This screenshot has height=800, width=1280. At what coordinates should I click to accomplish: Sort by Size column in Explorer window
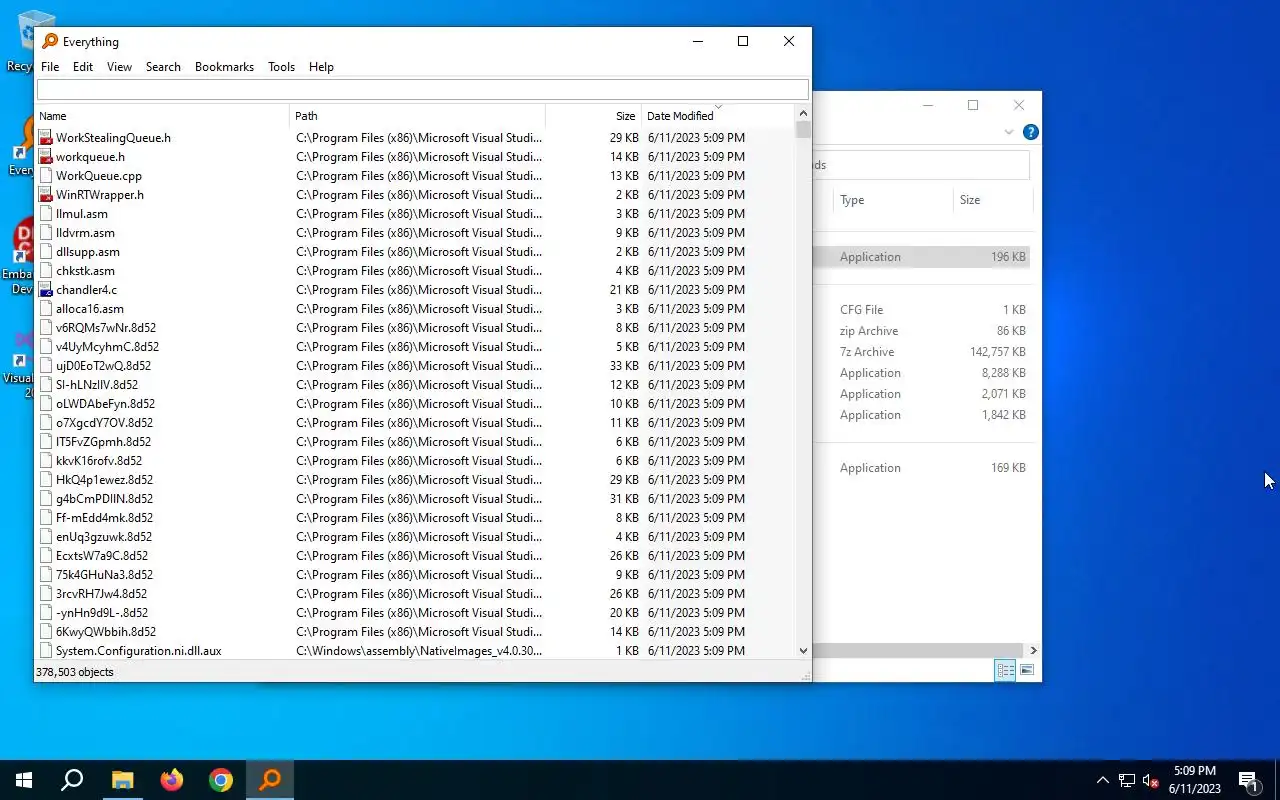pyautogui.click(x=992, y=200)
